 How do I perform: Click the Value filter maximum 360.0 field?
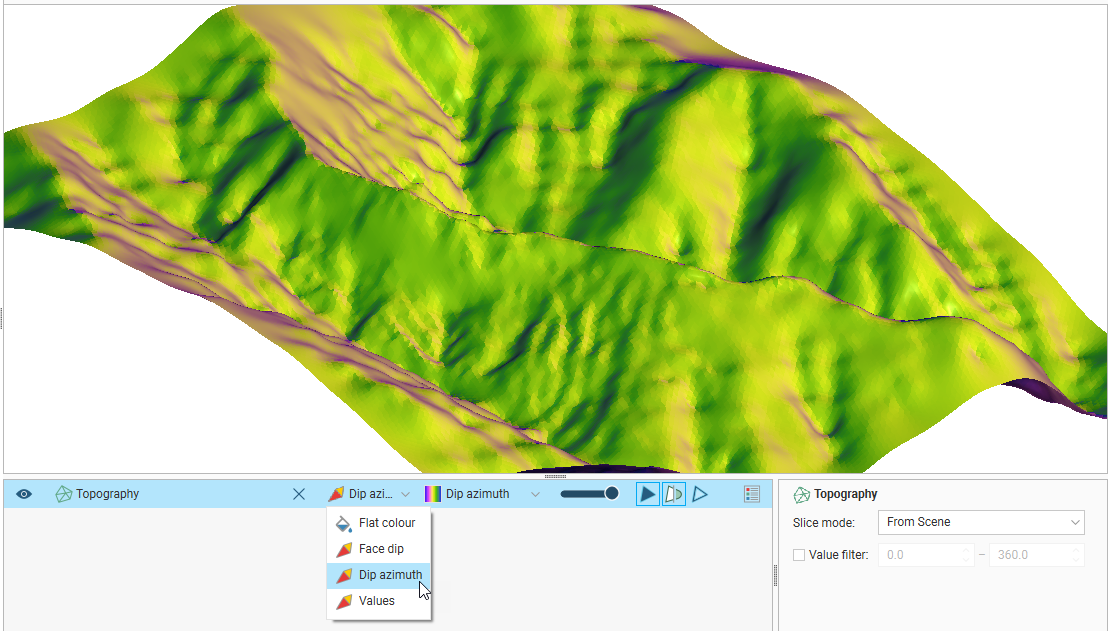(1029, 555)
